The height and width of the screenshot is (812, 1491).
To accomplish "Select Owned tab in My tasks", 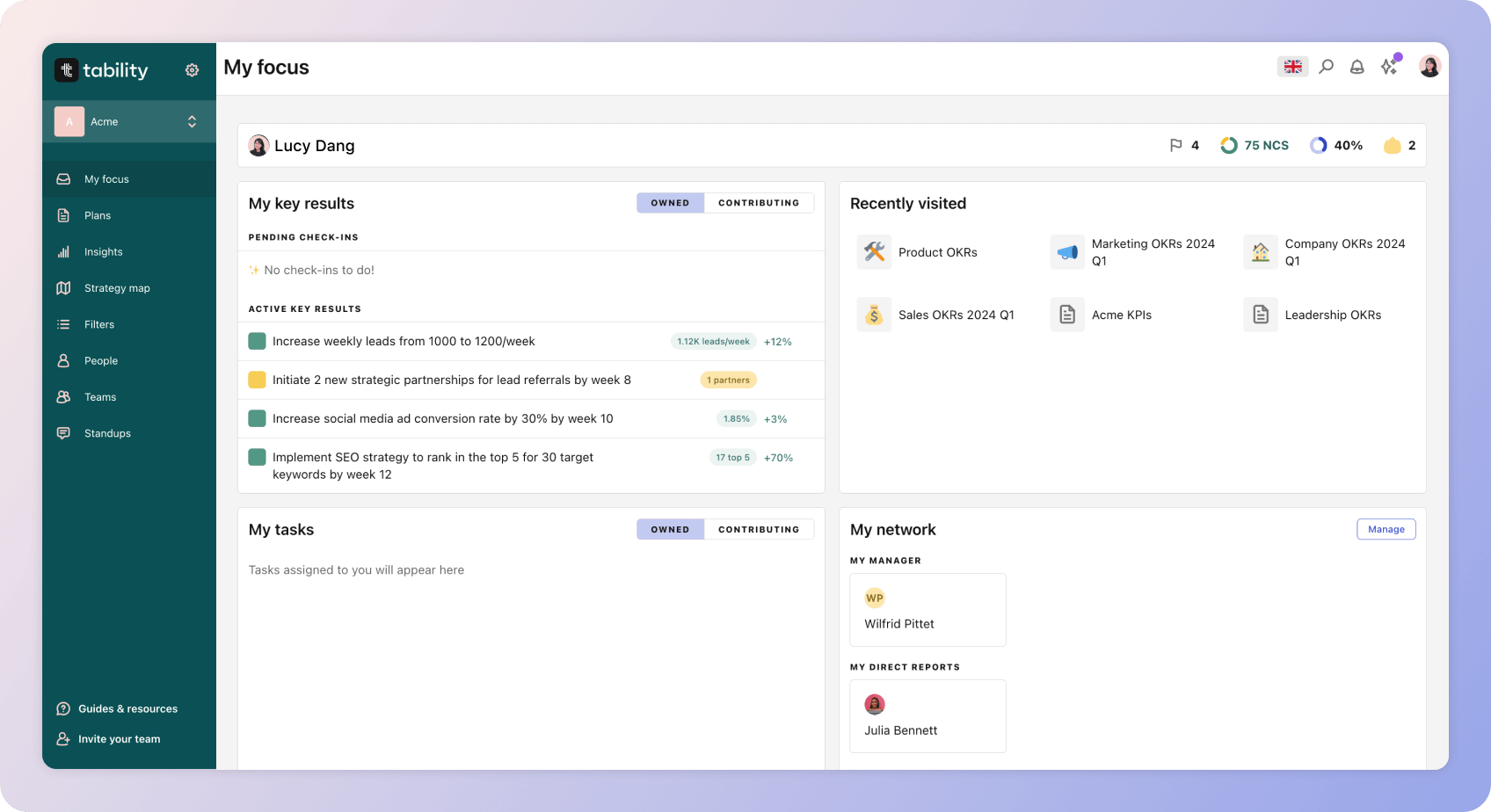I will 670,530.
